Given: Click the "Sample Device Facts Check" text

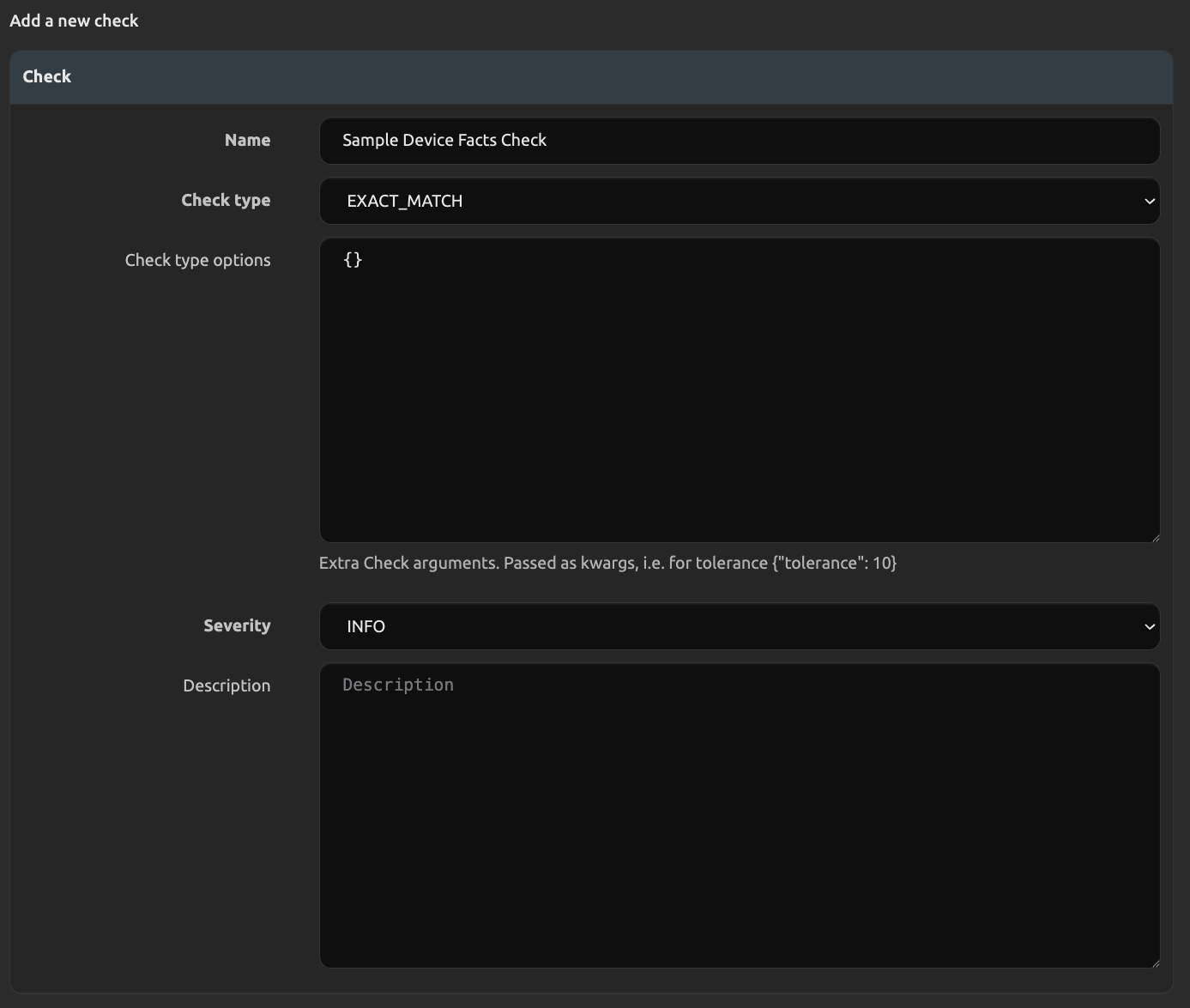Looking at the screenshot, I should (444, 141).
